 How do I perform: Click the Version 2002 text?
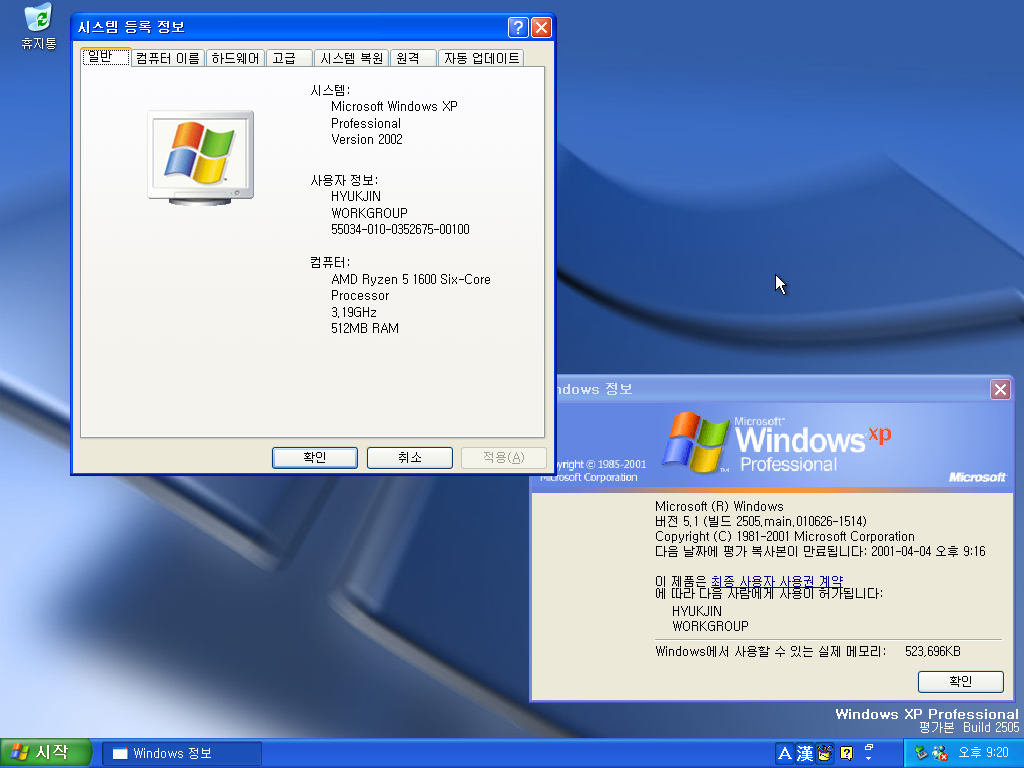(x=367, y=139)
